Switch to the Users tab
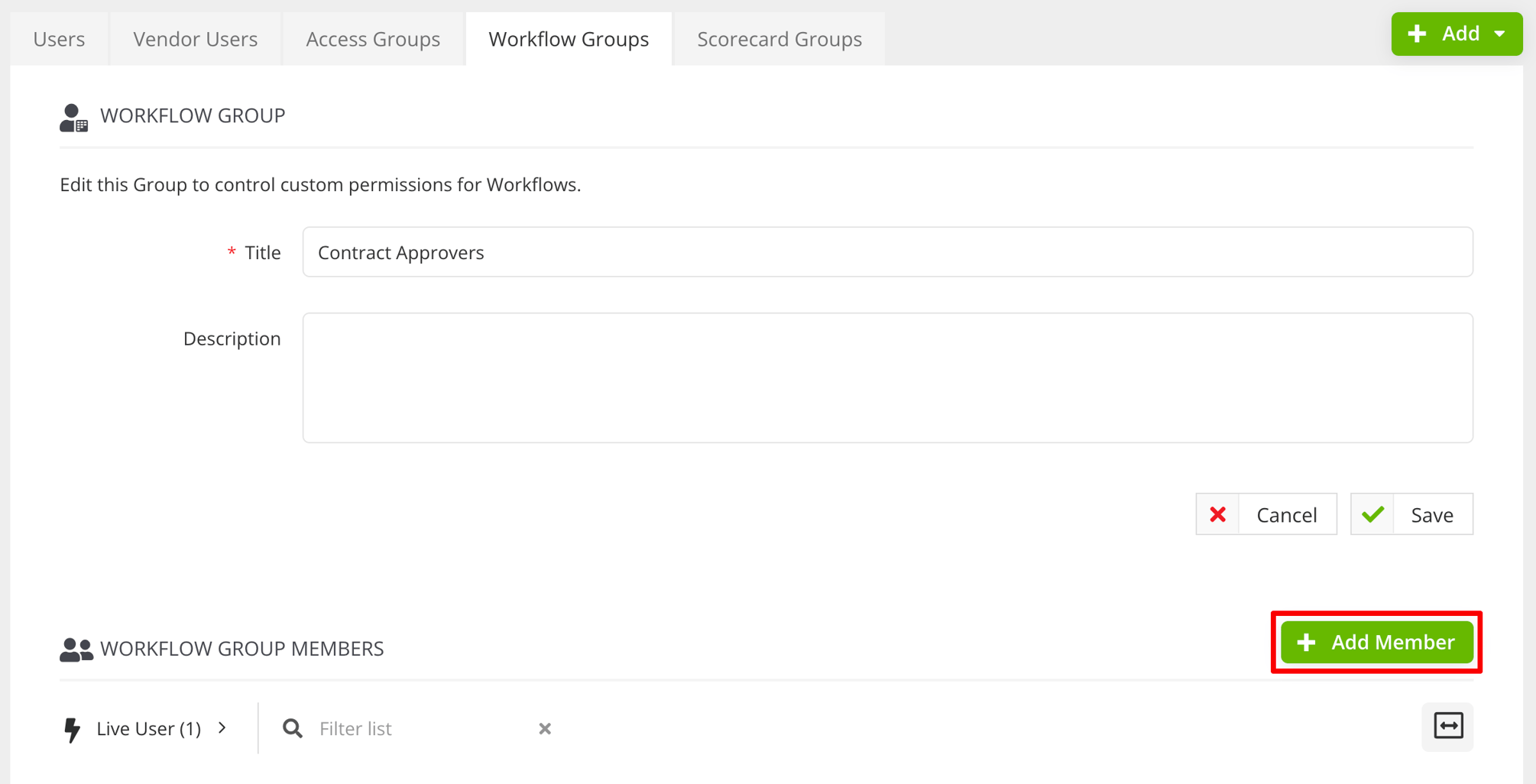Image resolution: width=1536 pixels, height=784 pixels. tap(58, 38)
